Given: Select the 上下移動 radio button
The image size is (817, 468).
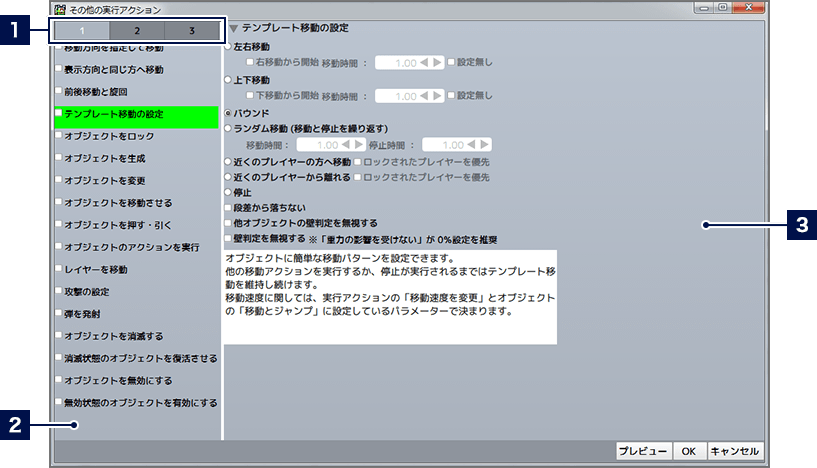Looking at the screenshot, I should 229,79.
